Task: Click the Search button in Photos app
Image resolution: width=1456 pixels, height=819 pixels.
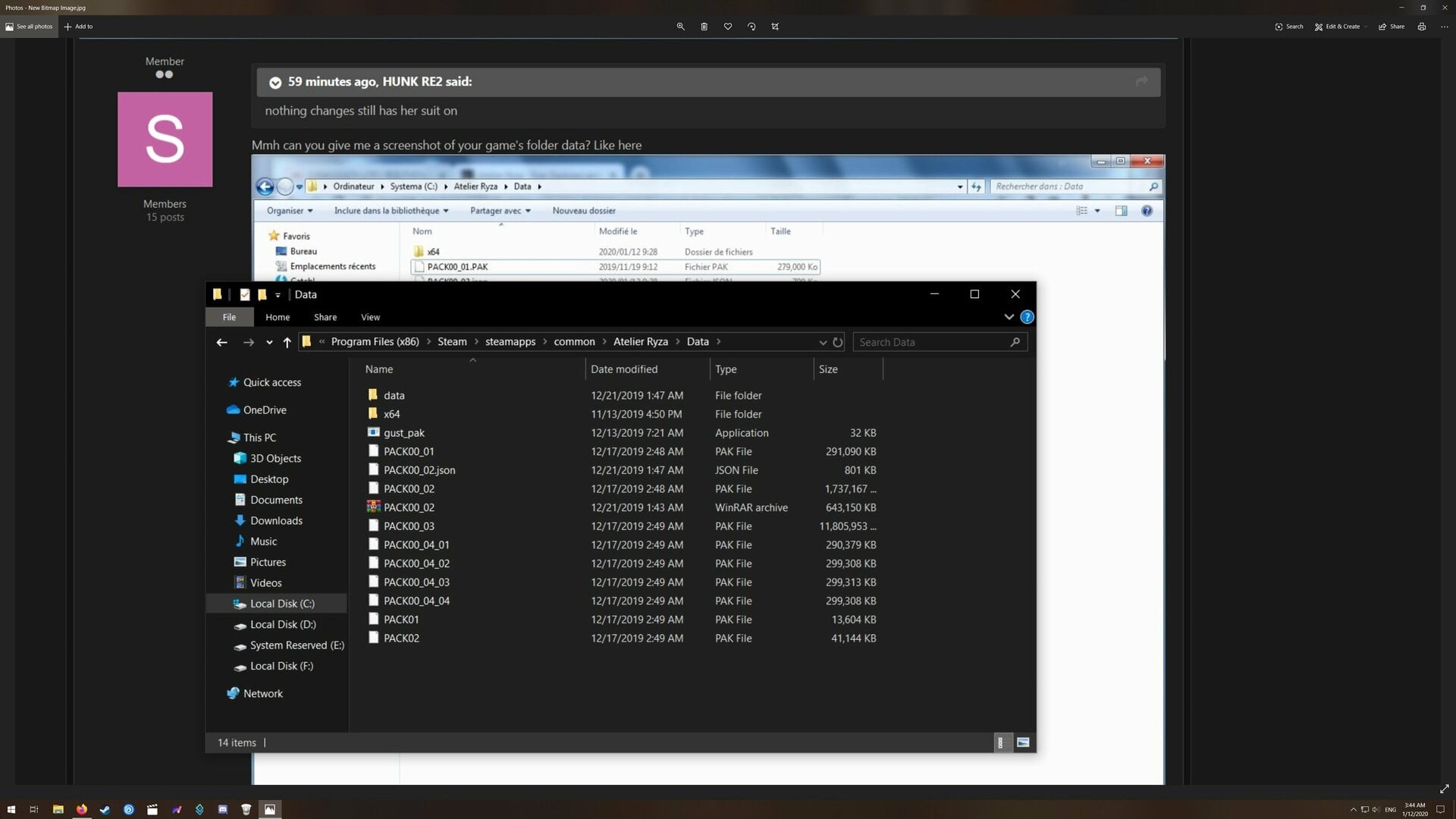Action: coord(1288,27)
